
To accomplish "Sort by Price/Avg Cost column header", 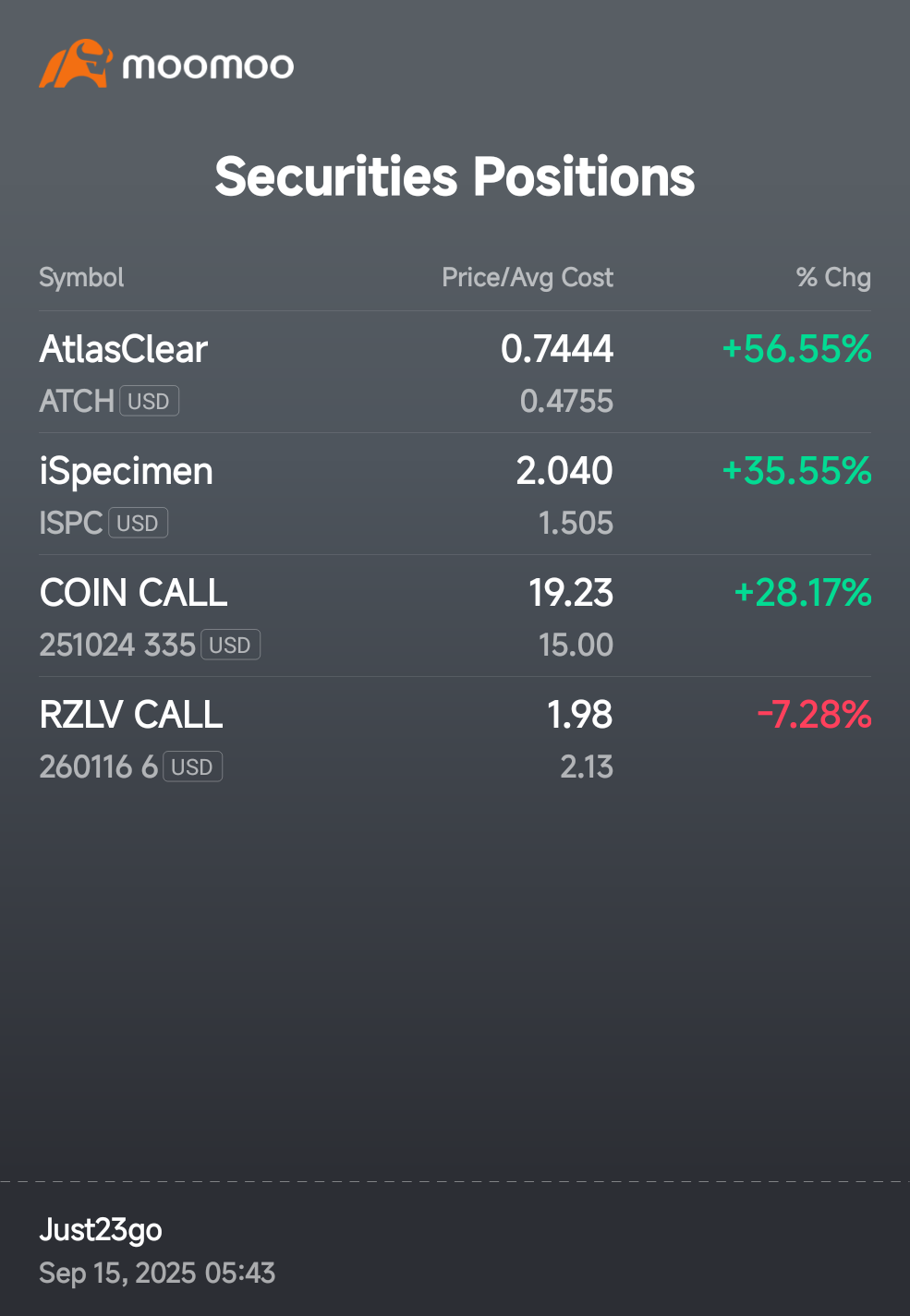I will 528,277.
